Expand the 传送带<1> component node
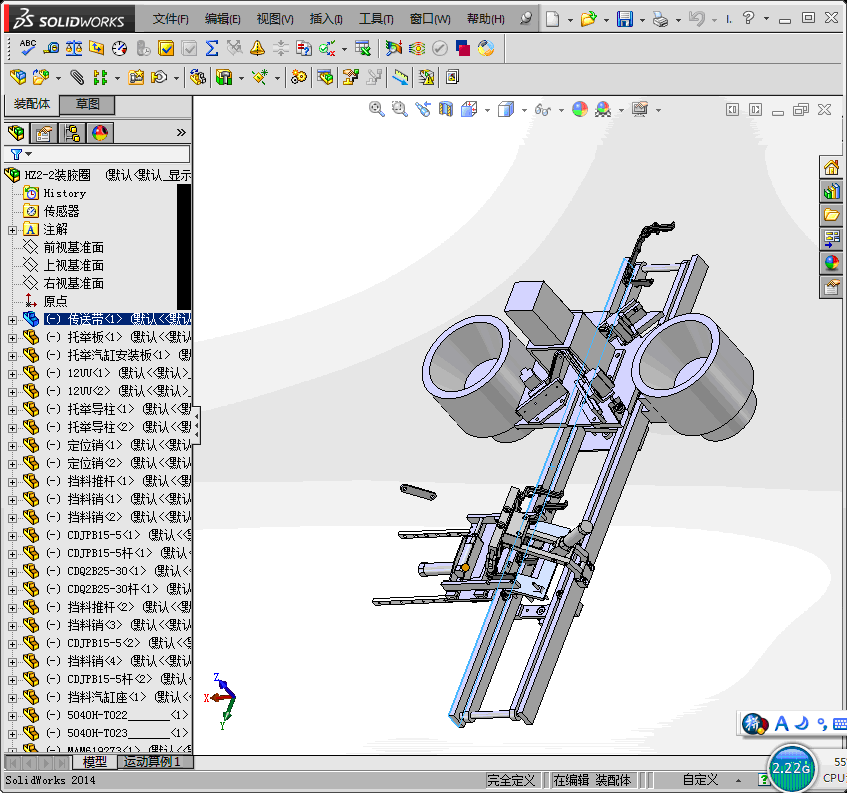 12,320
